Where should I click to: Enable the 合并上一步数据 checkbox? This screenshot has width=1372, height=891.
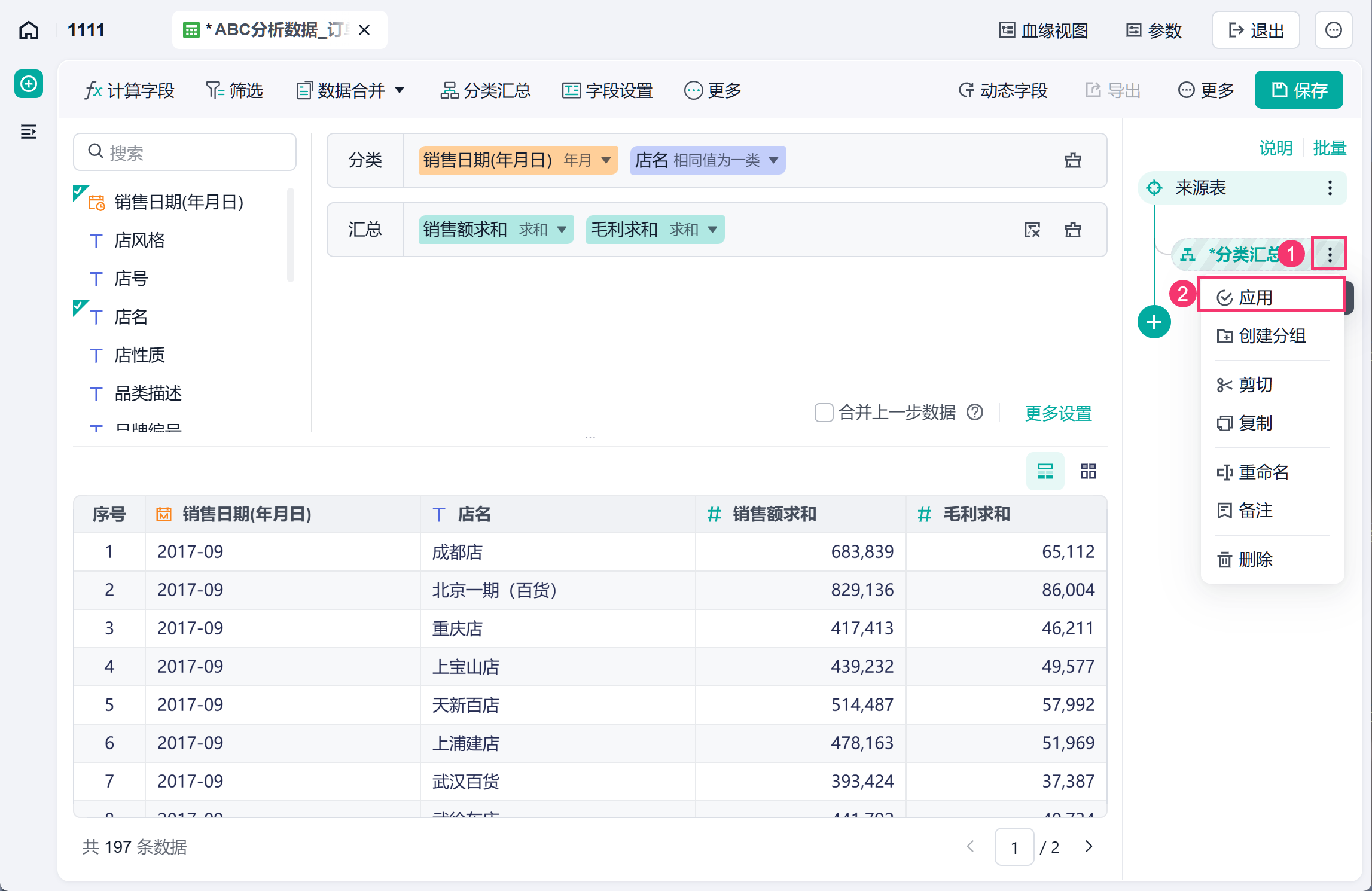[824, 413]
